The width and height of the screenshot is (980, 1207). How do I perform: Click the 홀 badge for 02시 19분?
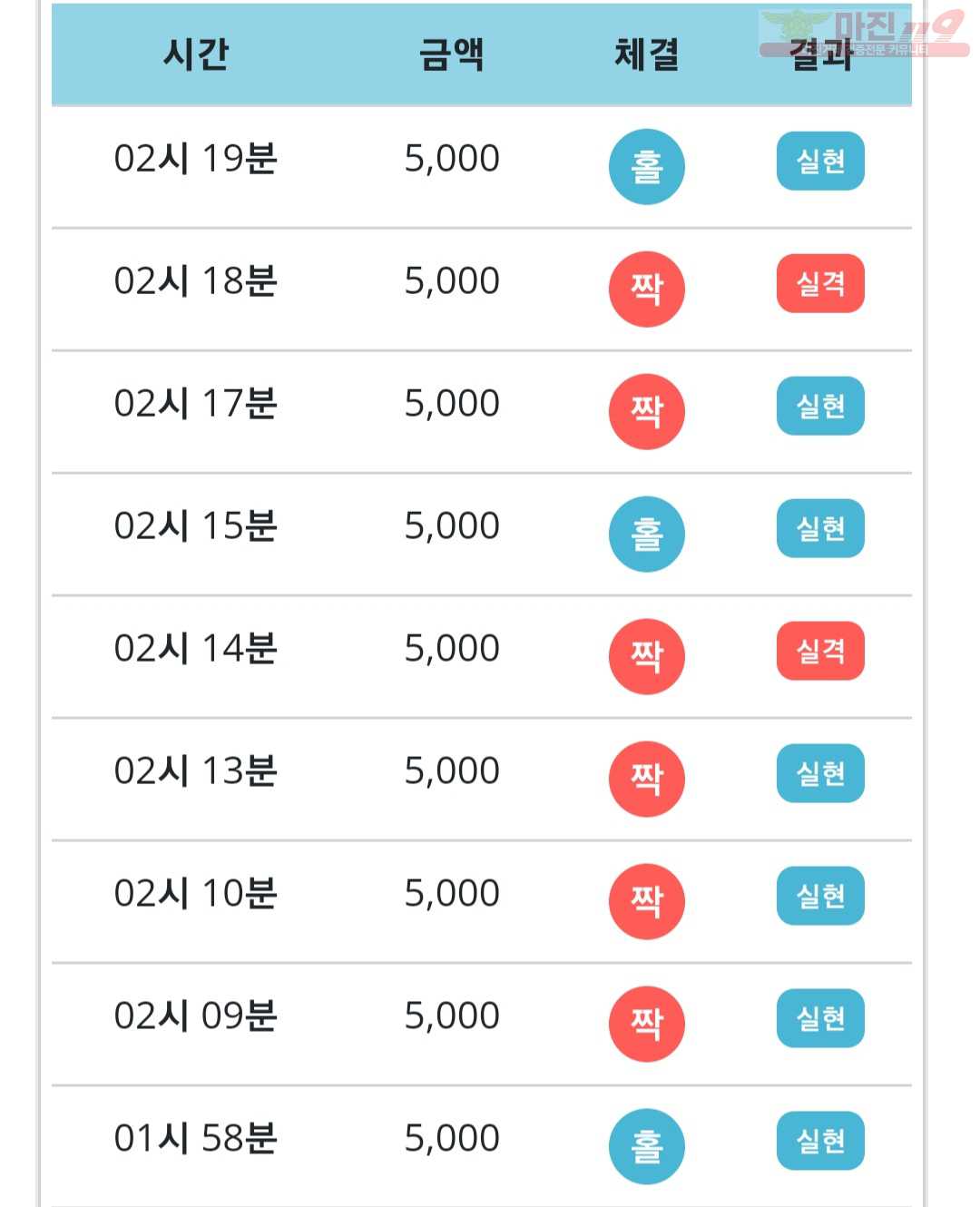pyautogui.click(x=646, y=166)
